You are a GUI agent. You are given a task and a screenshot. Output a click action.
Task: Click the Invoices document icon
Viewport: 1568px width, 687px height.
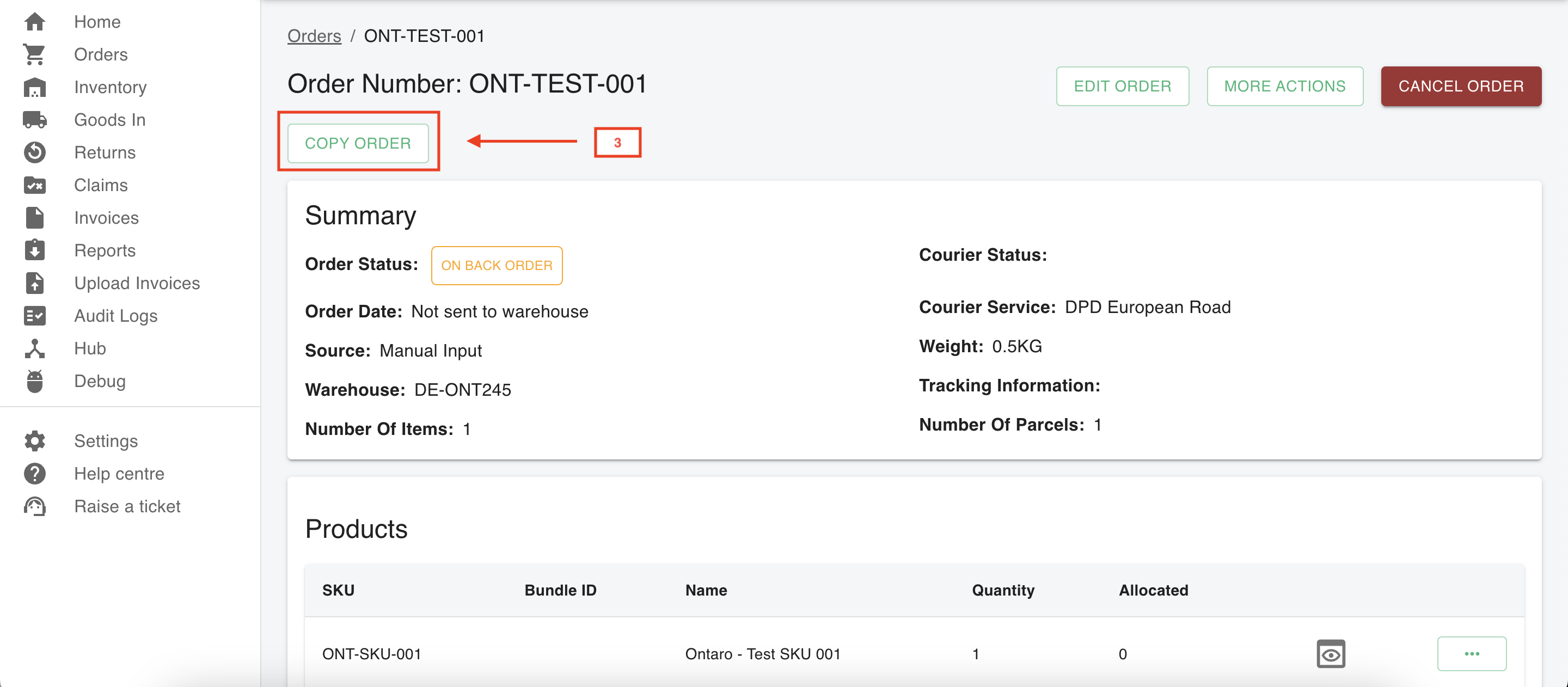tap(35, 218)
